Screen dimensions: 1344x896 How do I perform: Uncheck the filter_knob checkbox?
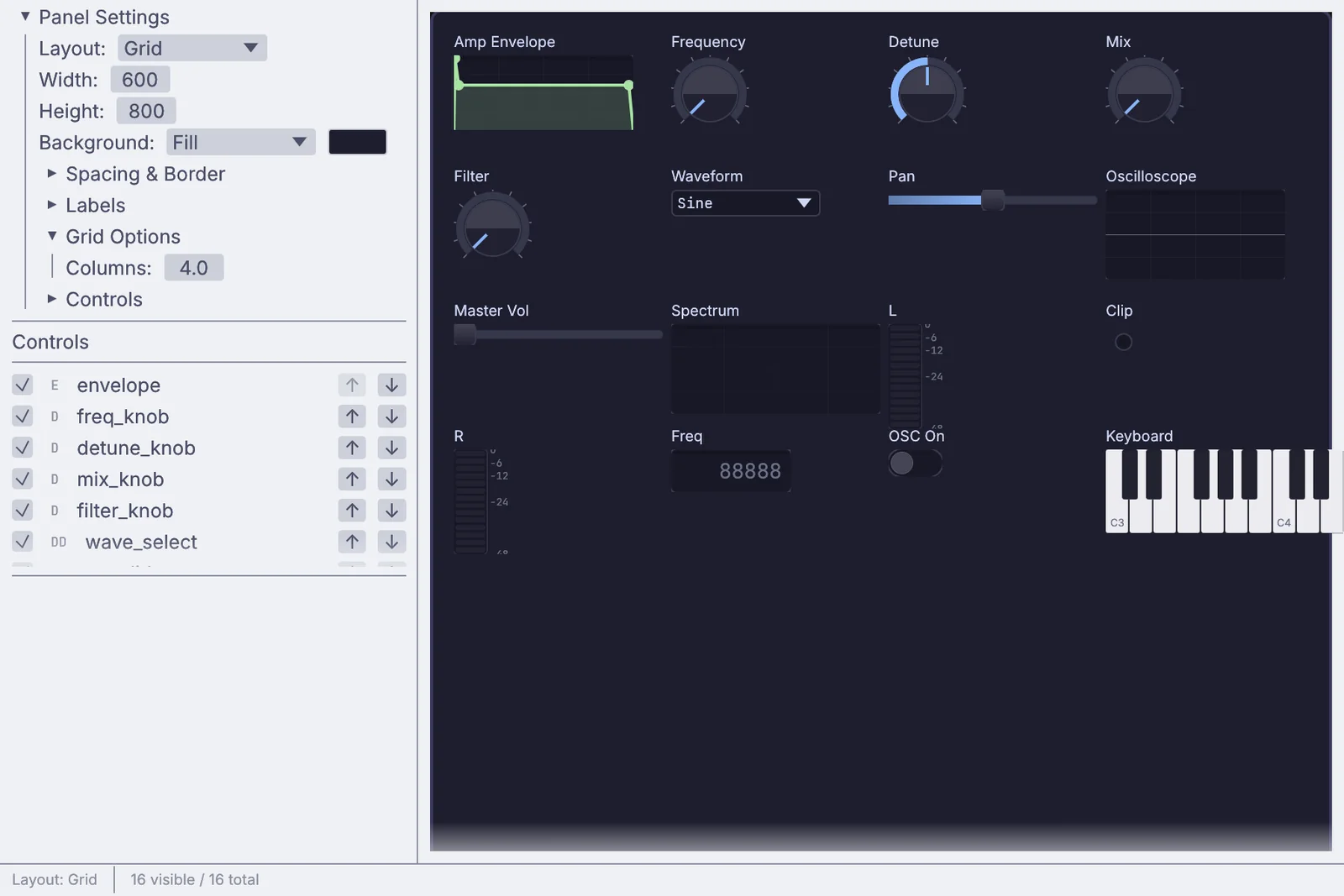pyautogui.click(x=23, y=511)
